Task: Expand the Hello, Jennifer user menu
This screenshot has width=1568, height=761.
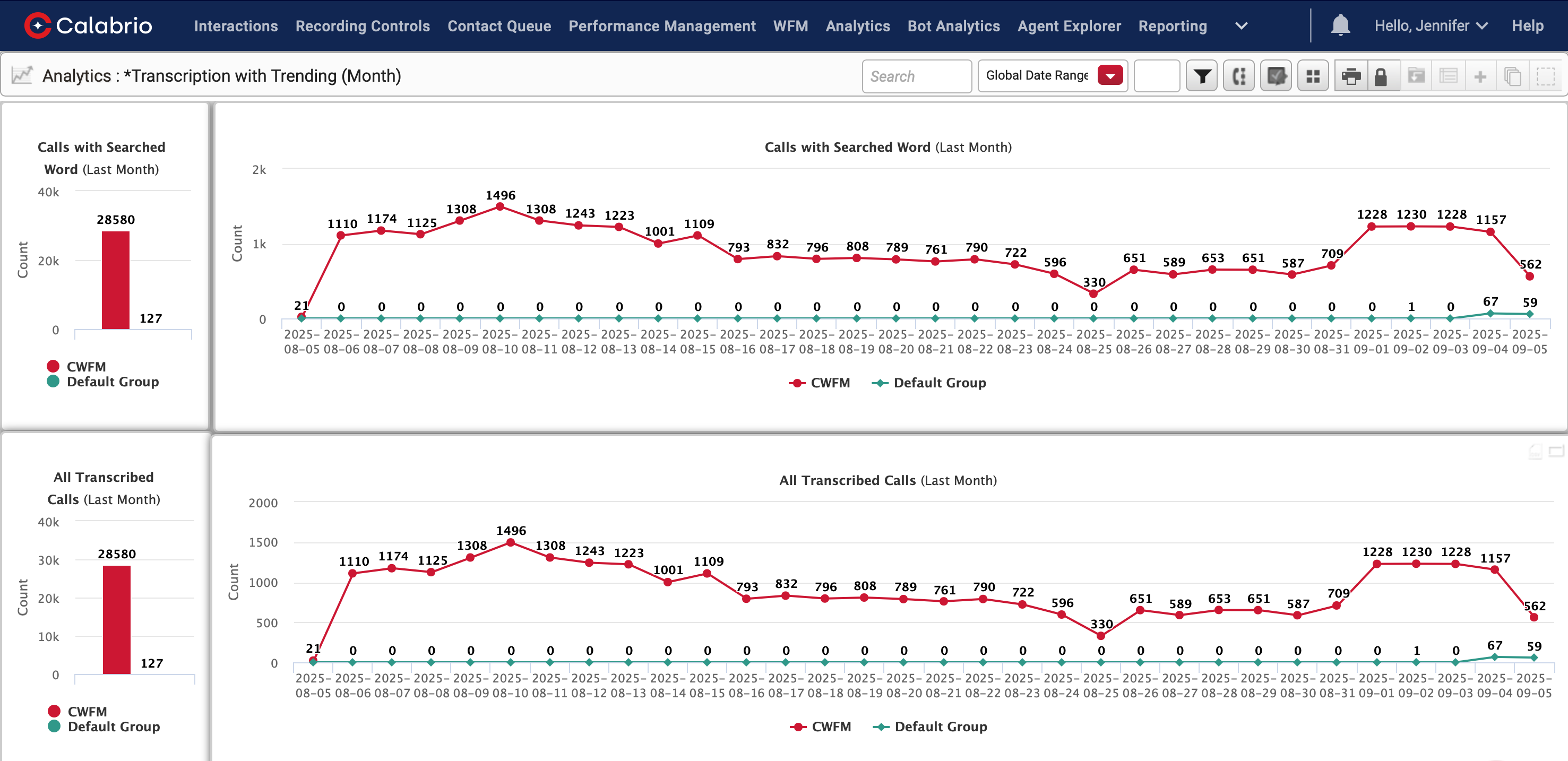Action: click(x=1431, y=25)
